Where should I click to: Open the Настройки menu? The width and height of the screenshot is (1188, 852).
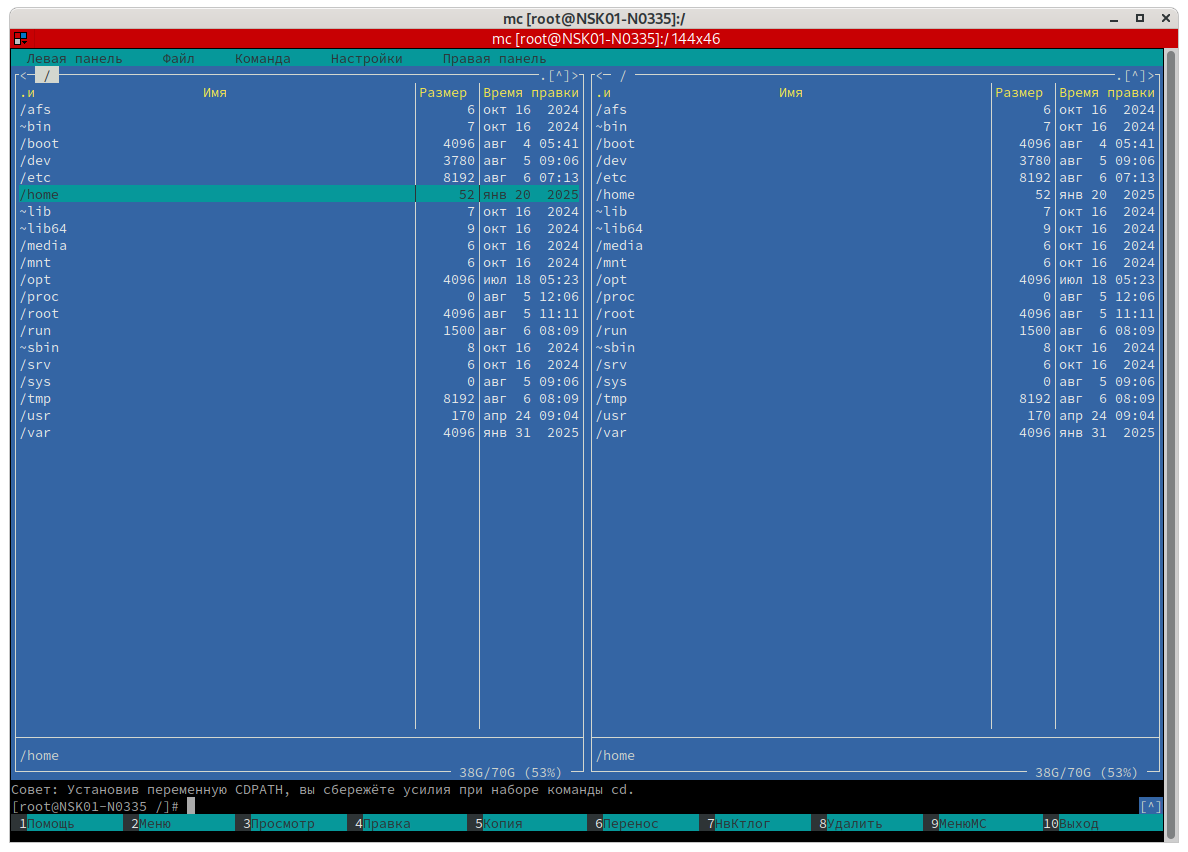[366, 59]
